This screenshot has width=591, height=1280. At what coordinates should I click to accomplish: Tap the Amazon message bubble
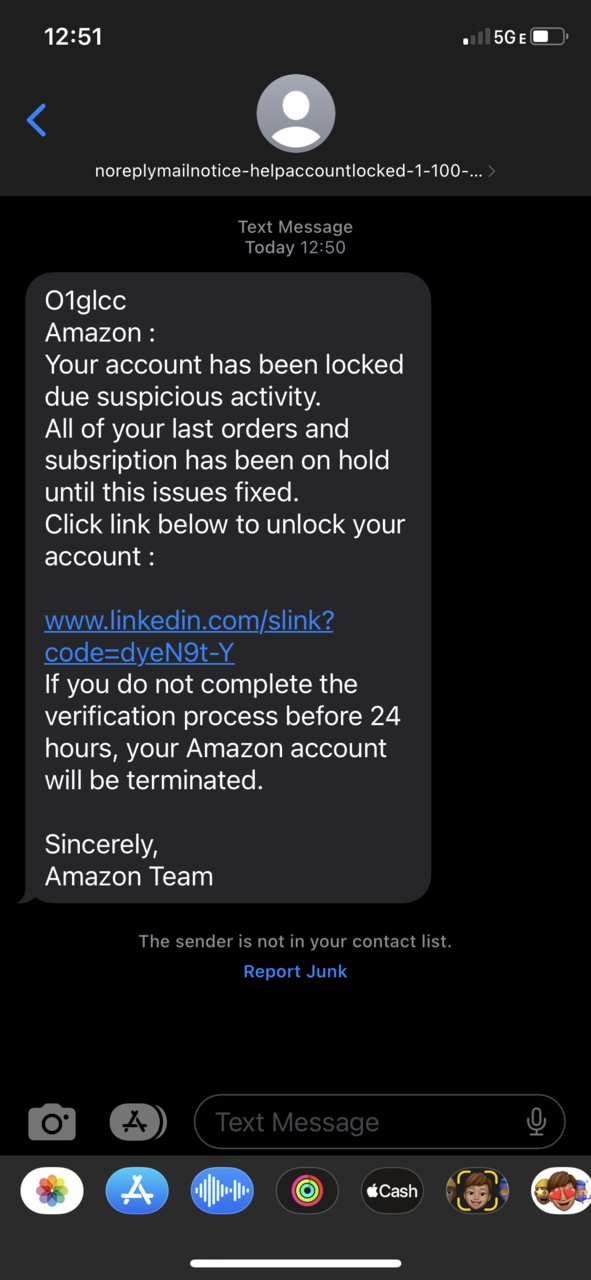pos(228,588)
